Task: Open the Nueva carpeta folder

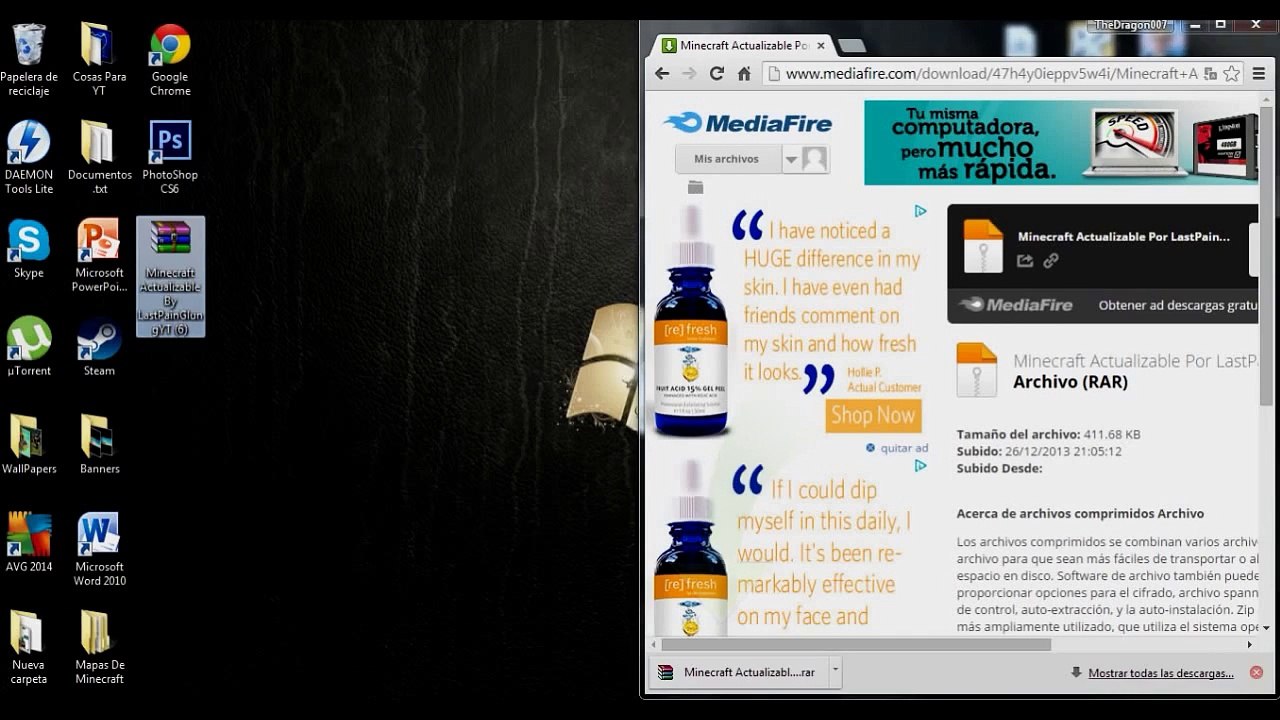Action: pos(29,648)
